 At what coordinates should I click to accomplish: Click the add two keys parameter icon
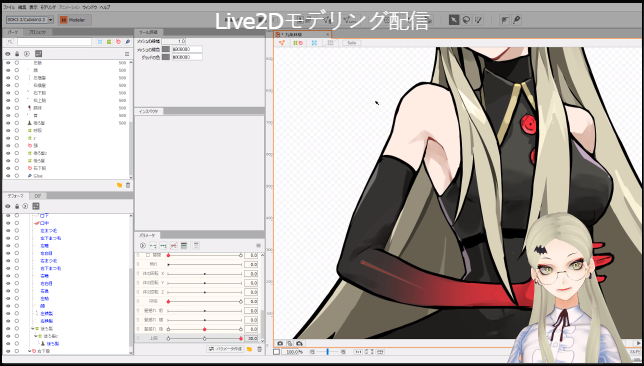pos(153,246)
